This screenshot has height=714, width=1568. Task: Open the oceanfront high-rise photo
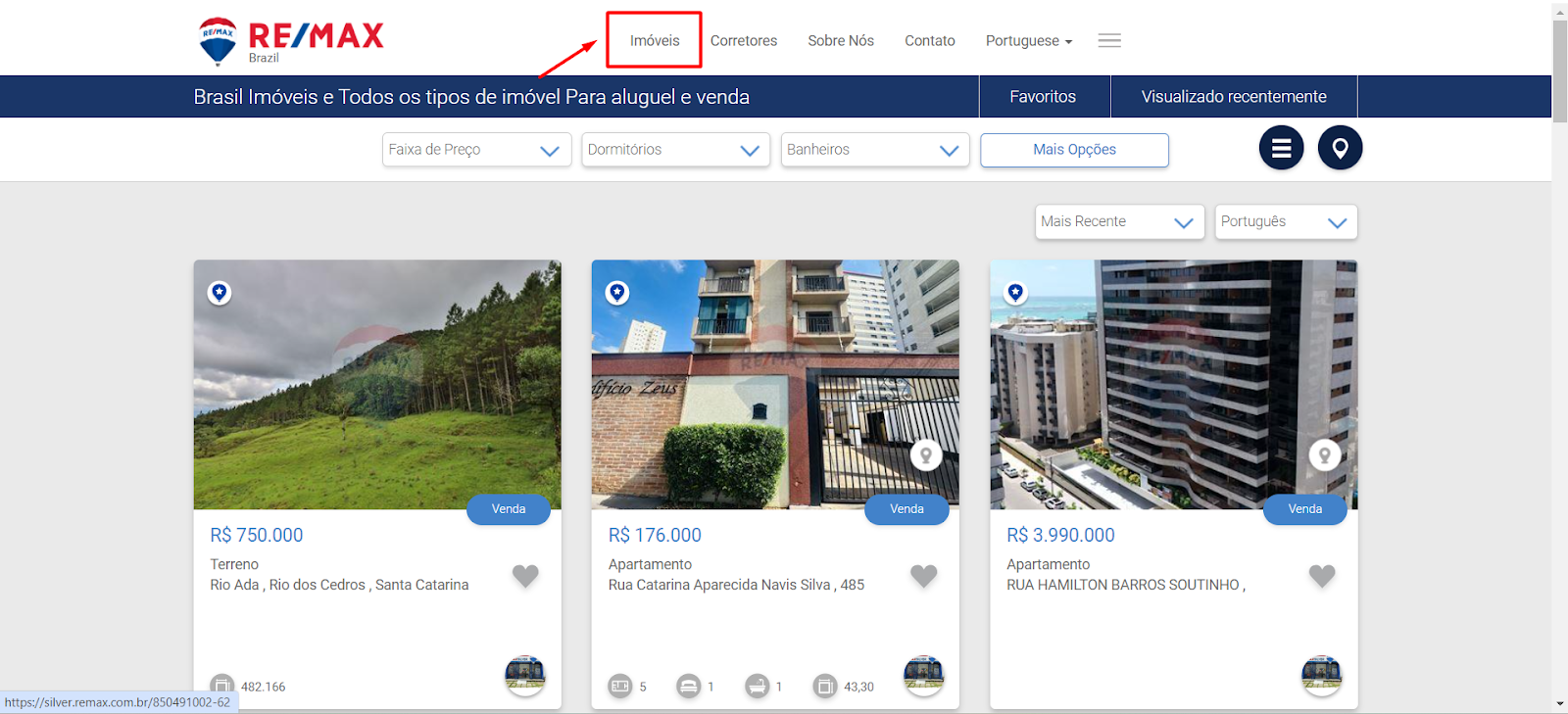(x=1174, y=384)
